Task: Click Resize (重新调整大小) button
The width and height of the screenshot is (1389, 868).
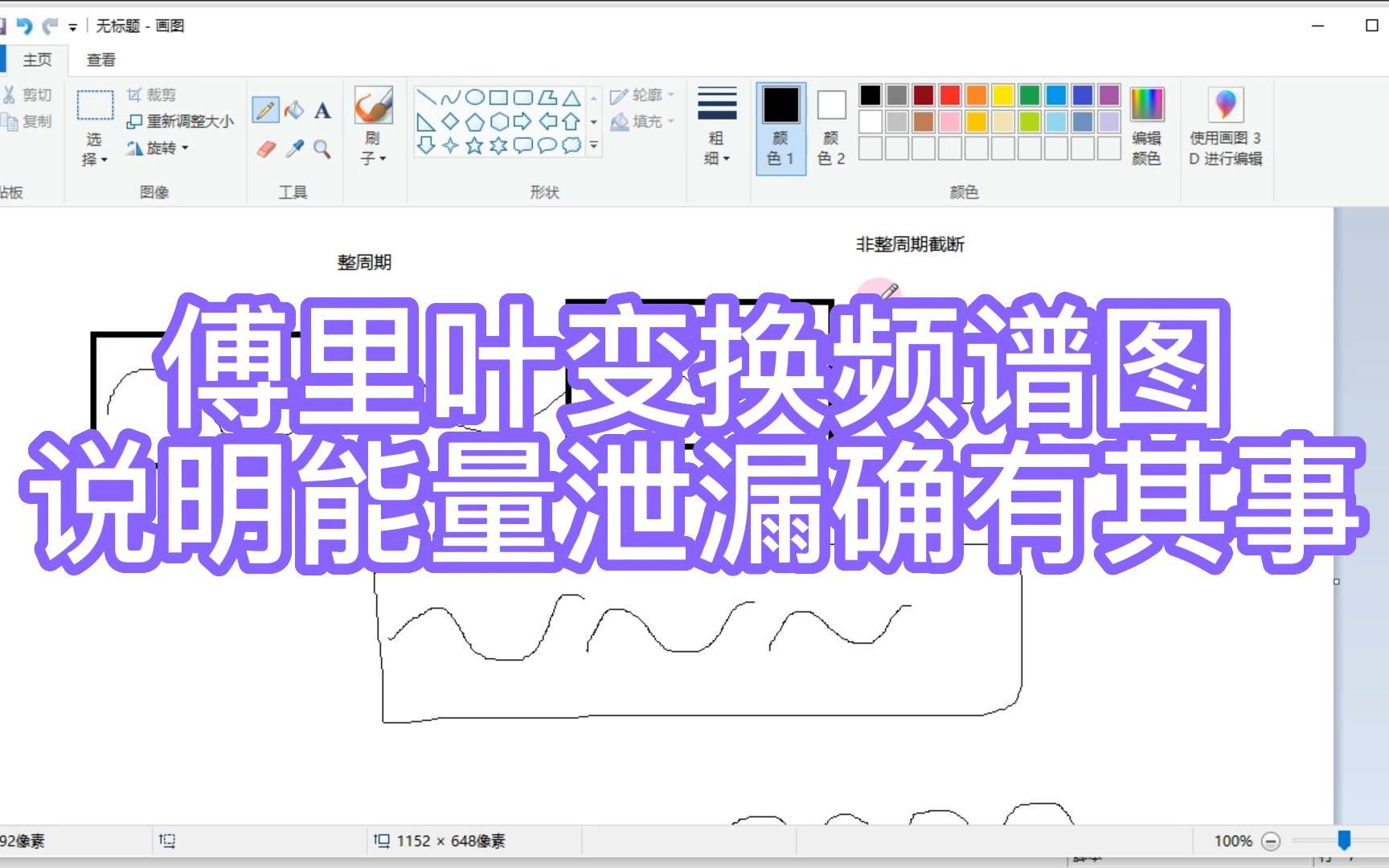Action: click(x=180, y=121)
